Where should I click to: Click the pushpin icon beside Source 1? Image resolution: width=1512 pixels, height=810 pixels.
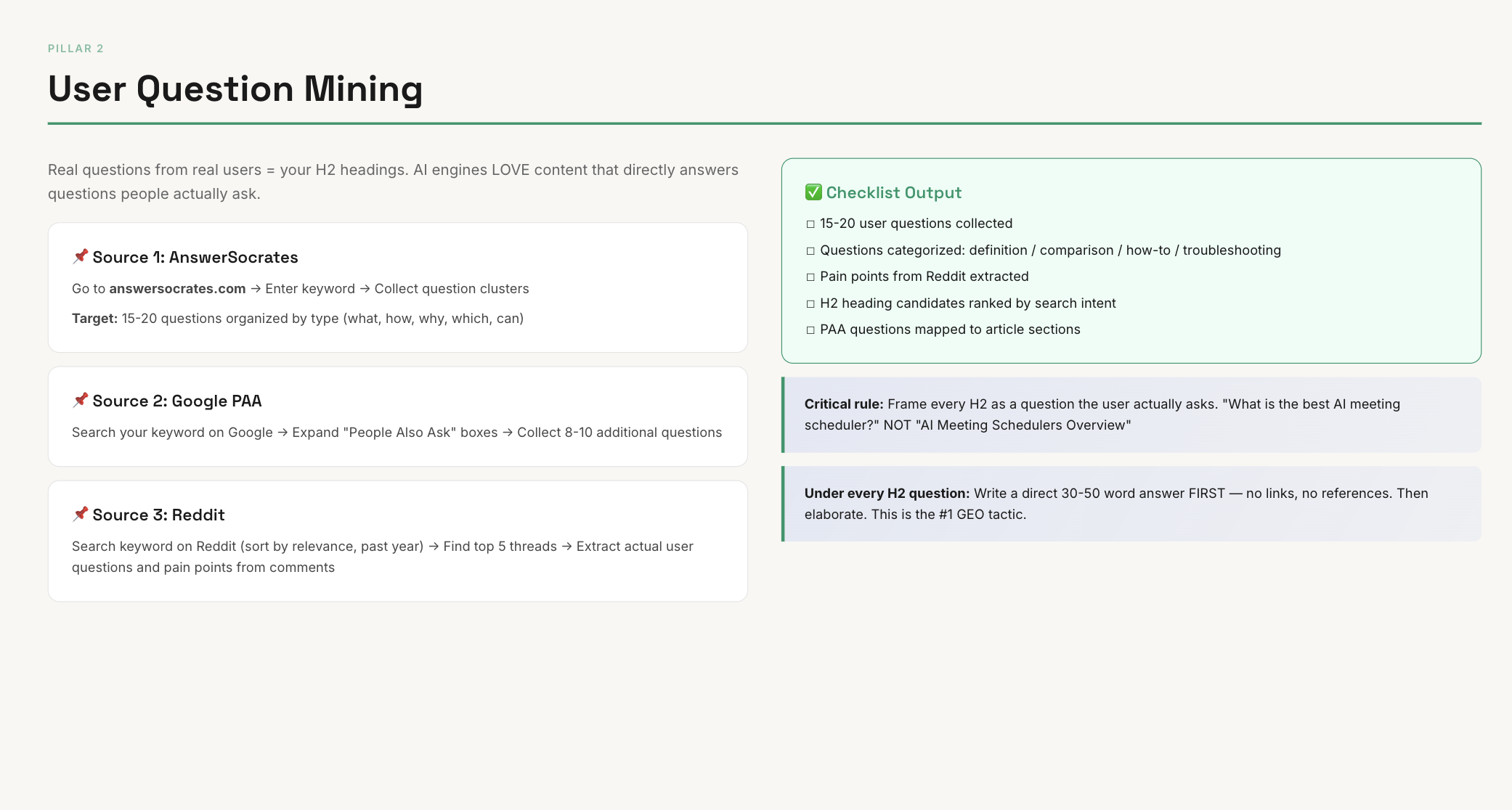point(80,256)
